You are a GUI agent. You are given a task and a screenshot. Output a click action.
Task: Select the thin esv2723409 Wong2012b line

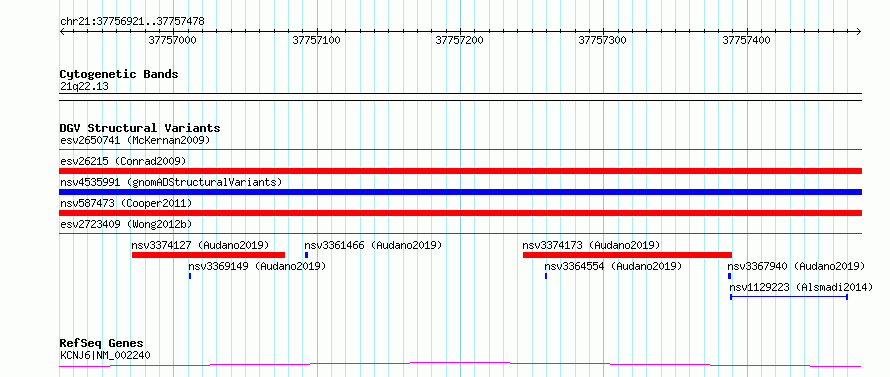coord(460,233)
